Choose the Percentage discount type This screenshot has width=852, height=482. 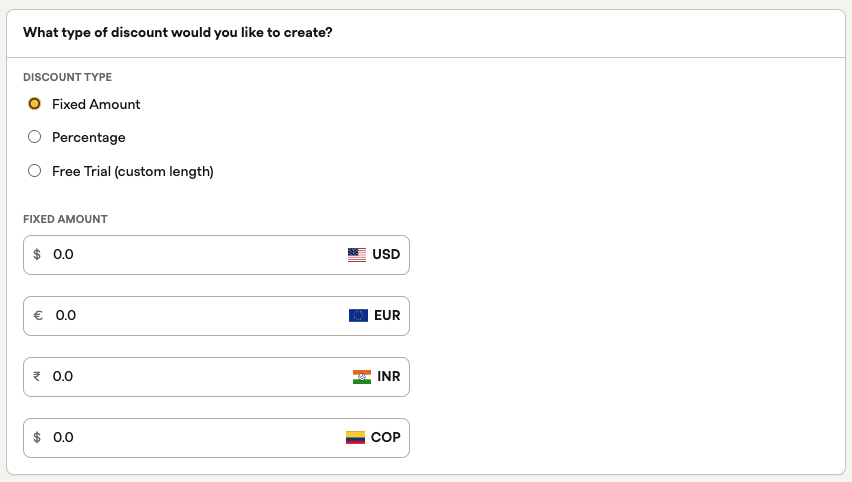coord(35,137)
